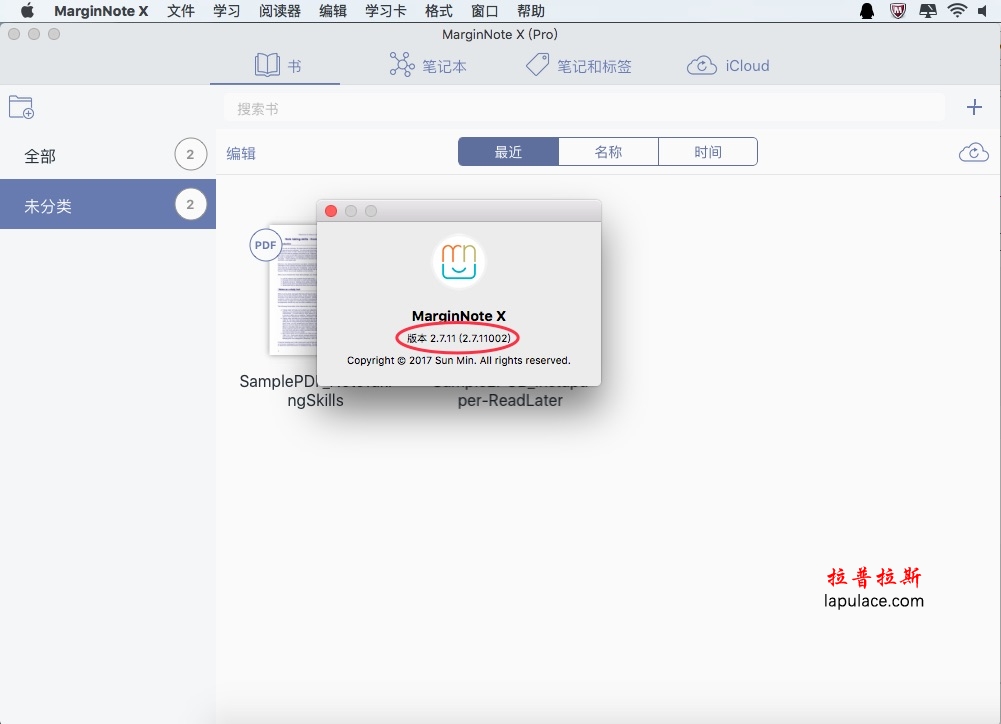This screenshot has width=1001, height=724.
Task: Open the 阅读器 menu
Action: (x=279, y=11)
